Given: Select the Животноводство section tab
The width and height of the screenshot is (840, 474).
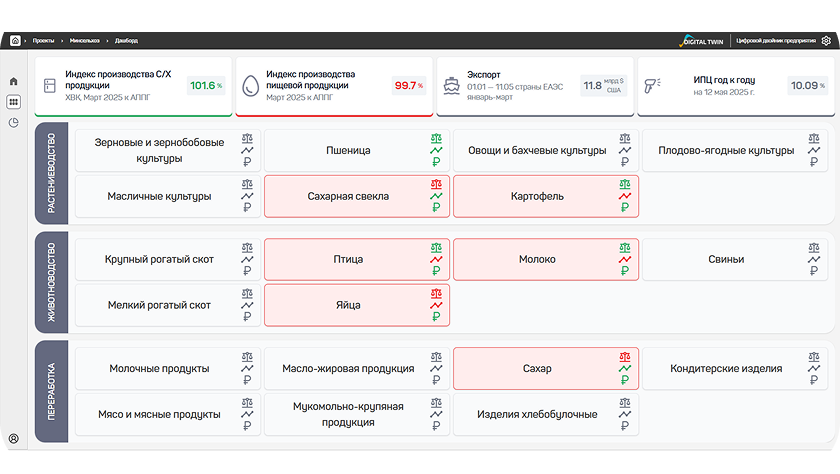Looking at the screenshot, I should pyautogui.click(x=51, y=282).
